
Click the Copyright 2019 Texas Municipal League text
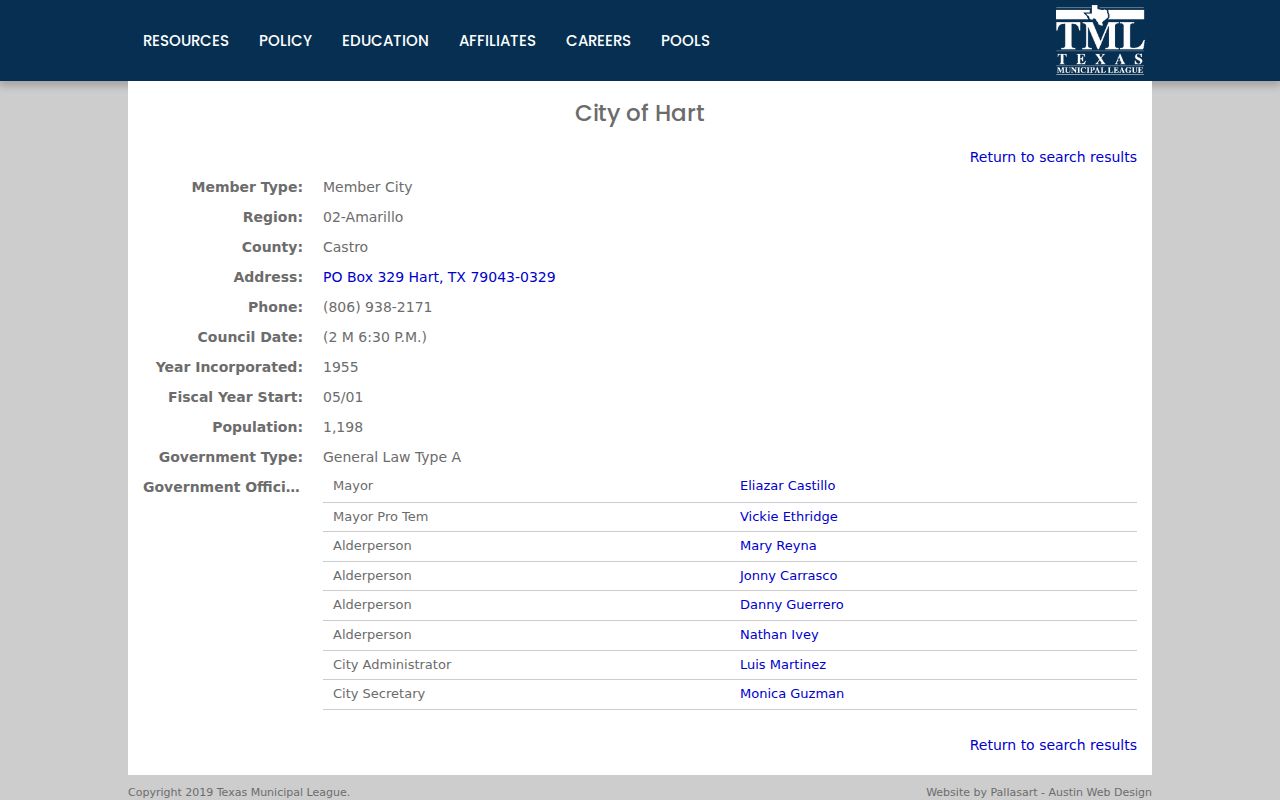click(x=239, y=792)
